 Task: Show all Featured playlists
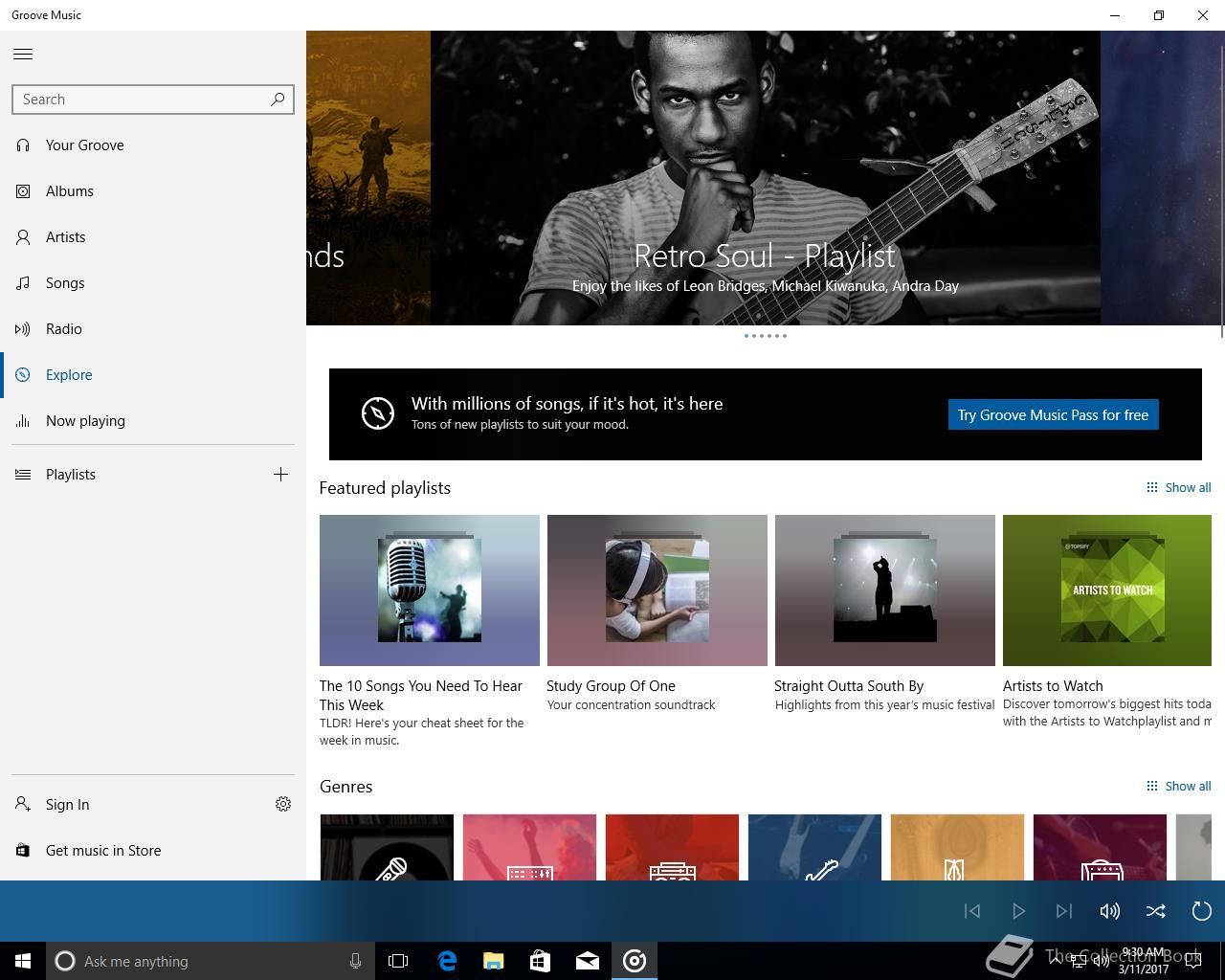coord(1179,487)
